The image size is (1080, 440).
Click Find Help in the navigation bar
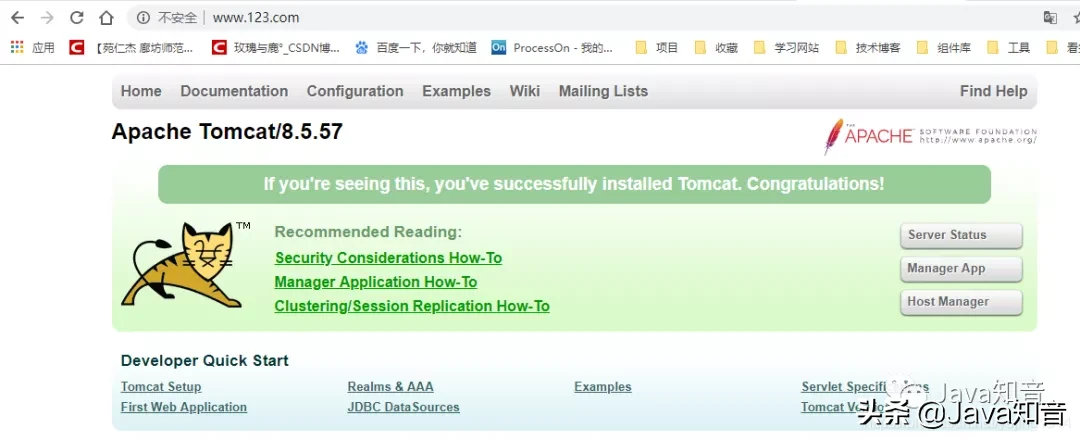(993, 91)
